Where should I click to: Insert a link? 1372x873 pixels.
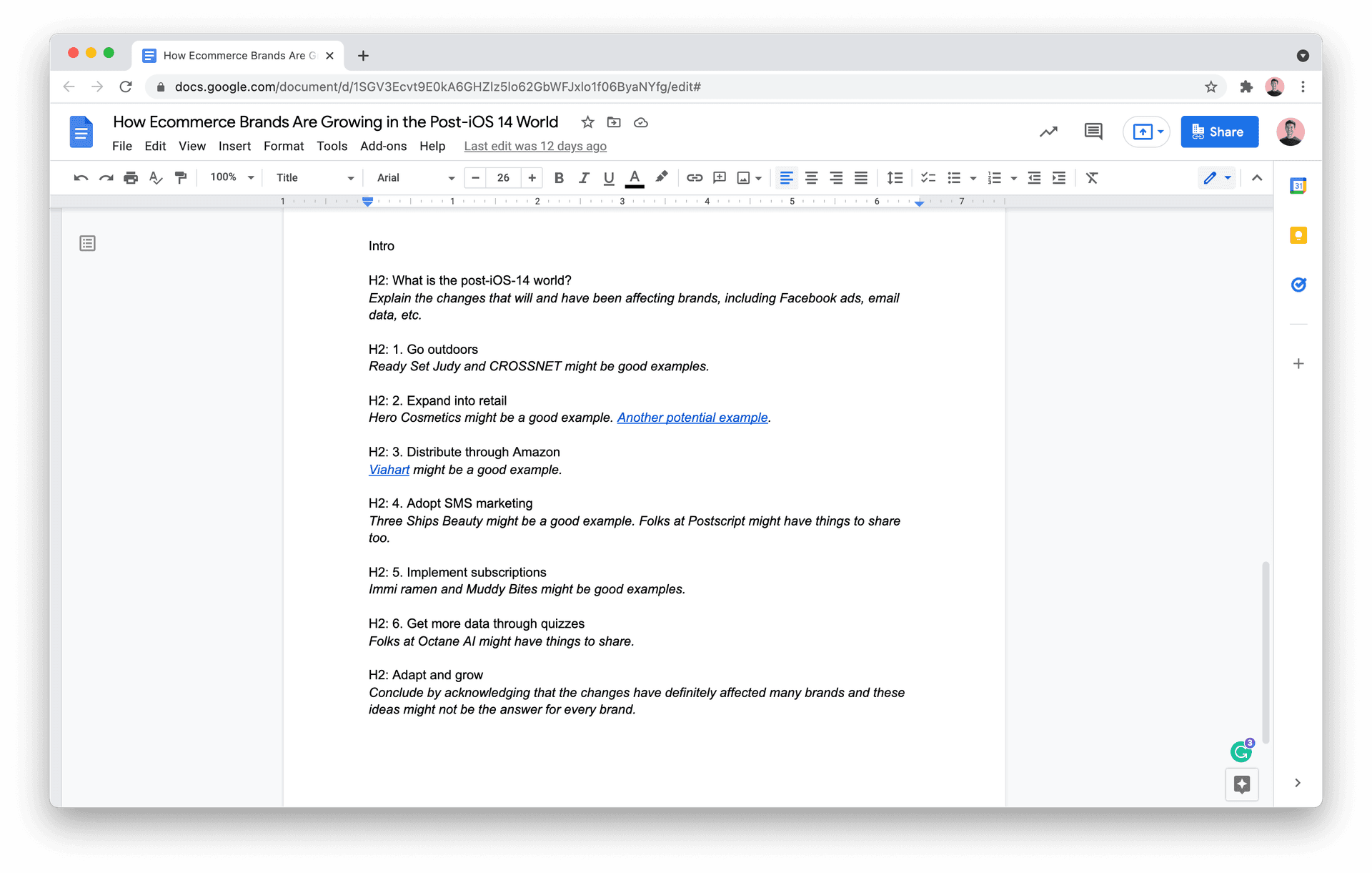695,178
